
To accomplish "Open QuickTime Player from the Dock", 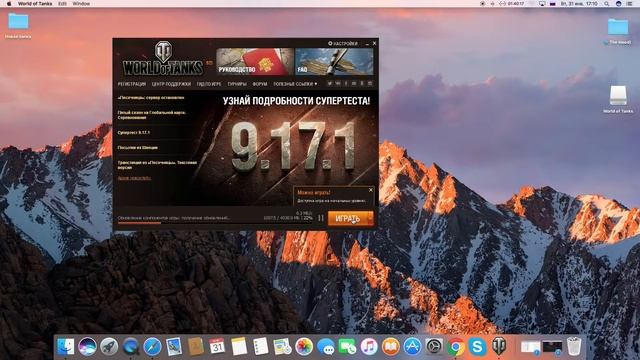I will (x=131, y=347).
